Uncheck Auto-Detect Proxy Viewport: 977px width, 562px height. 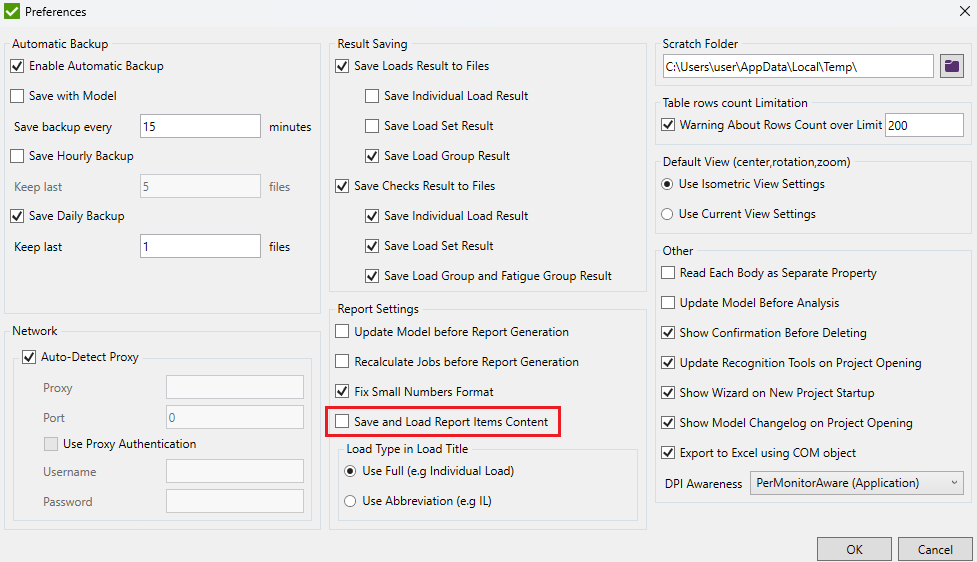tap(28, 356)
